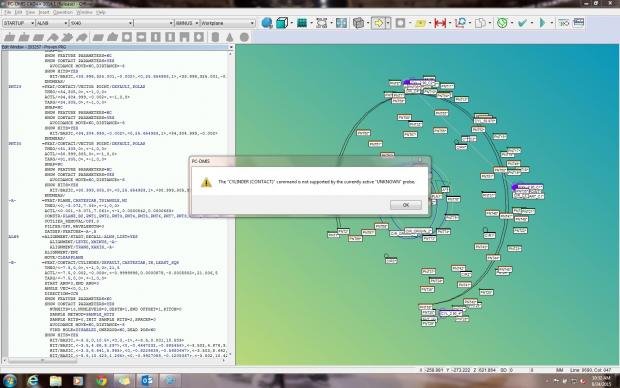
Task: Click the split-window view toolbar icon
Action: tap(341, 23)
